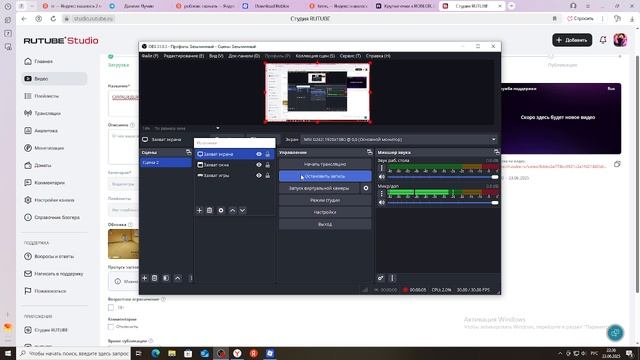The width and height of the screenshot is (640, 360).
Task: Open the Коллекция сцен menu in OBS
Action: [315, 56]
